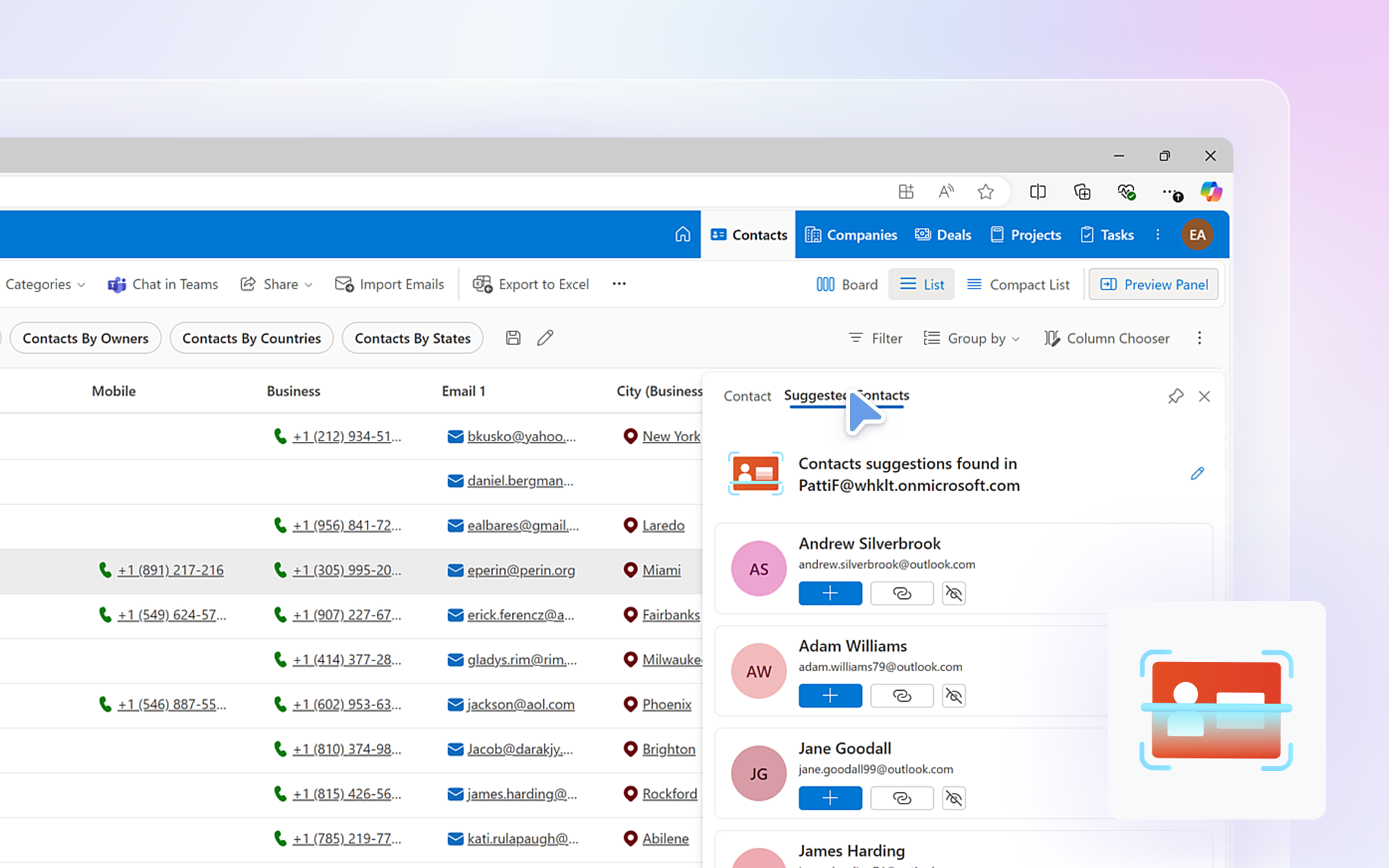Hide Andrew Silverbrook suggestion
Viewport: 1389px width, 868px height.
click(954, 593)
